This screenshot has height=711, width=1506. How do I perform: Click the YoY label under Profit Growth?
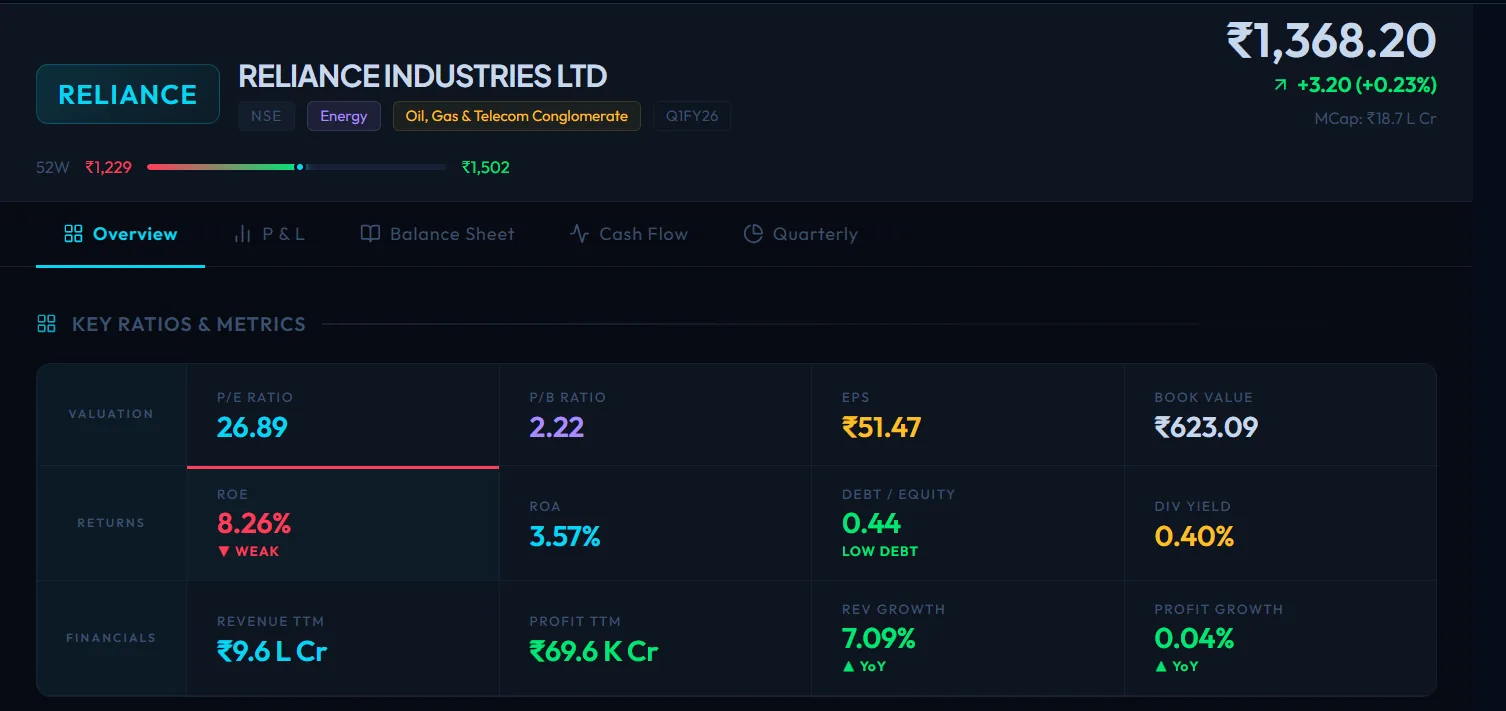coord(1177,666)
